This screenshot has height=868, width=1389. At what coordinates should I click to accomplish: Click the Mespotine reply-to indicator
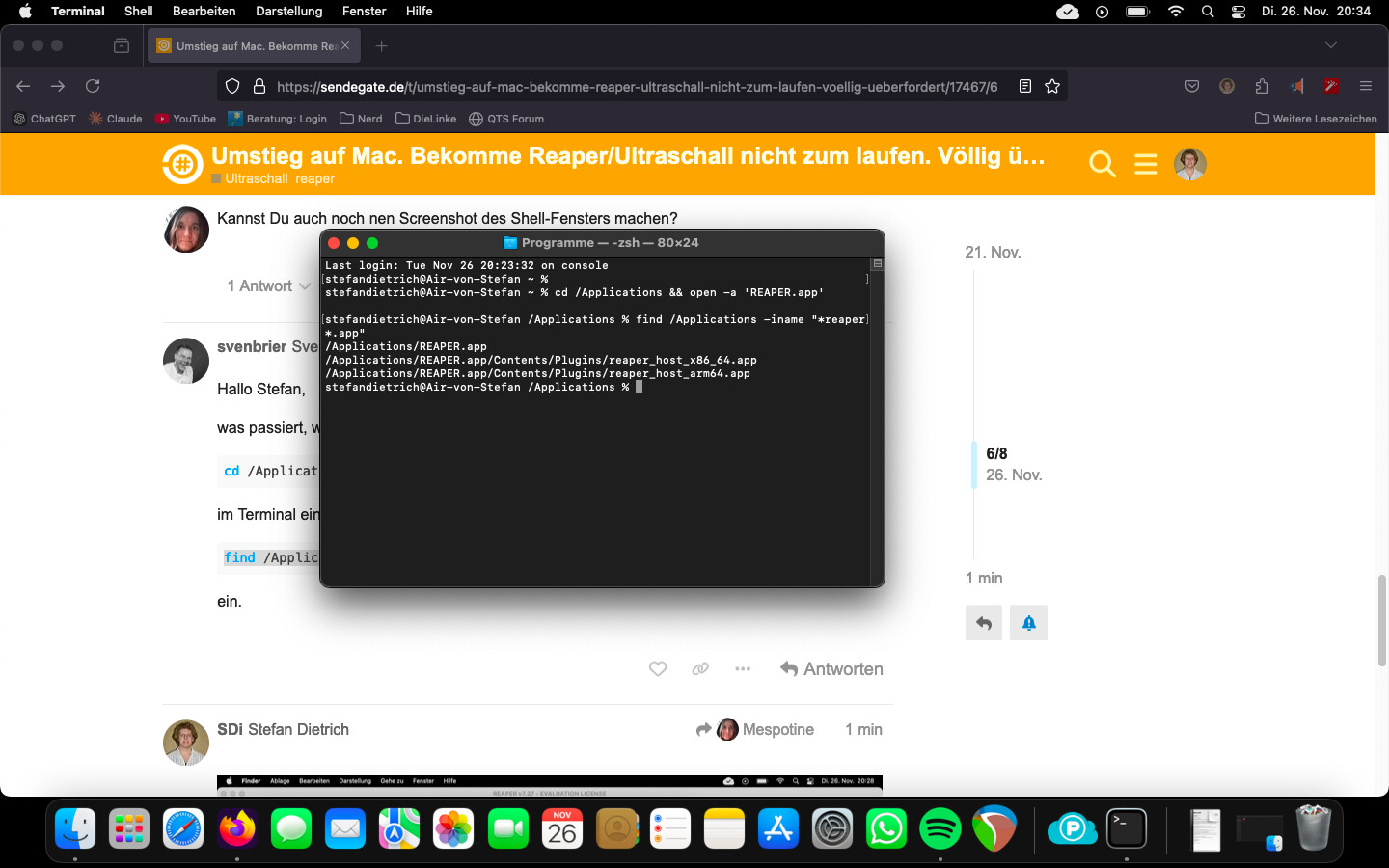coord(755,730)
